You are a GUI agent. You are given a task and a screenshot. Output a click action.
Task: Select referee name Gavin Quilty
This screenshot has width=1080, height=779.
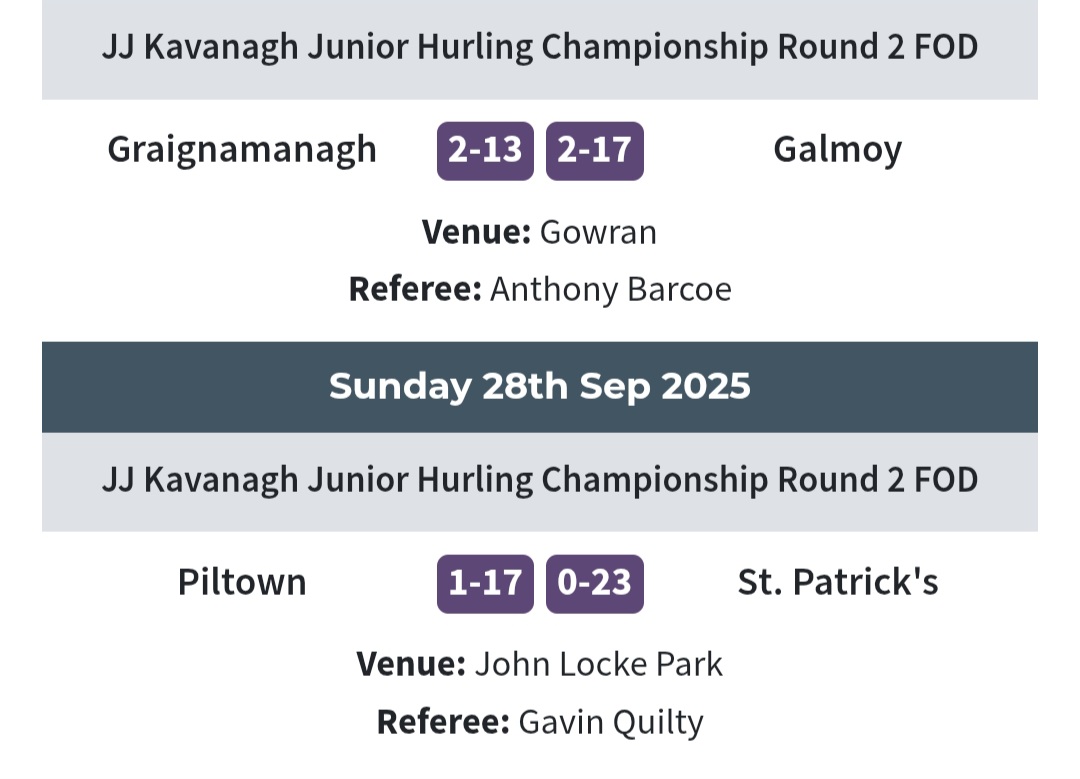pyautogui.click(x=611, y=723)
